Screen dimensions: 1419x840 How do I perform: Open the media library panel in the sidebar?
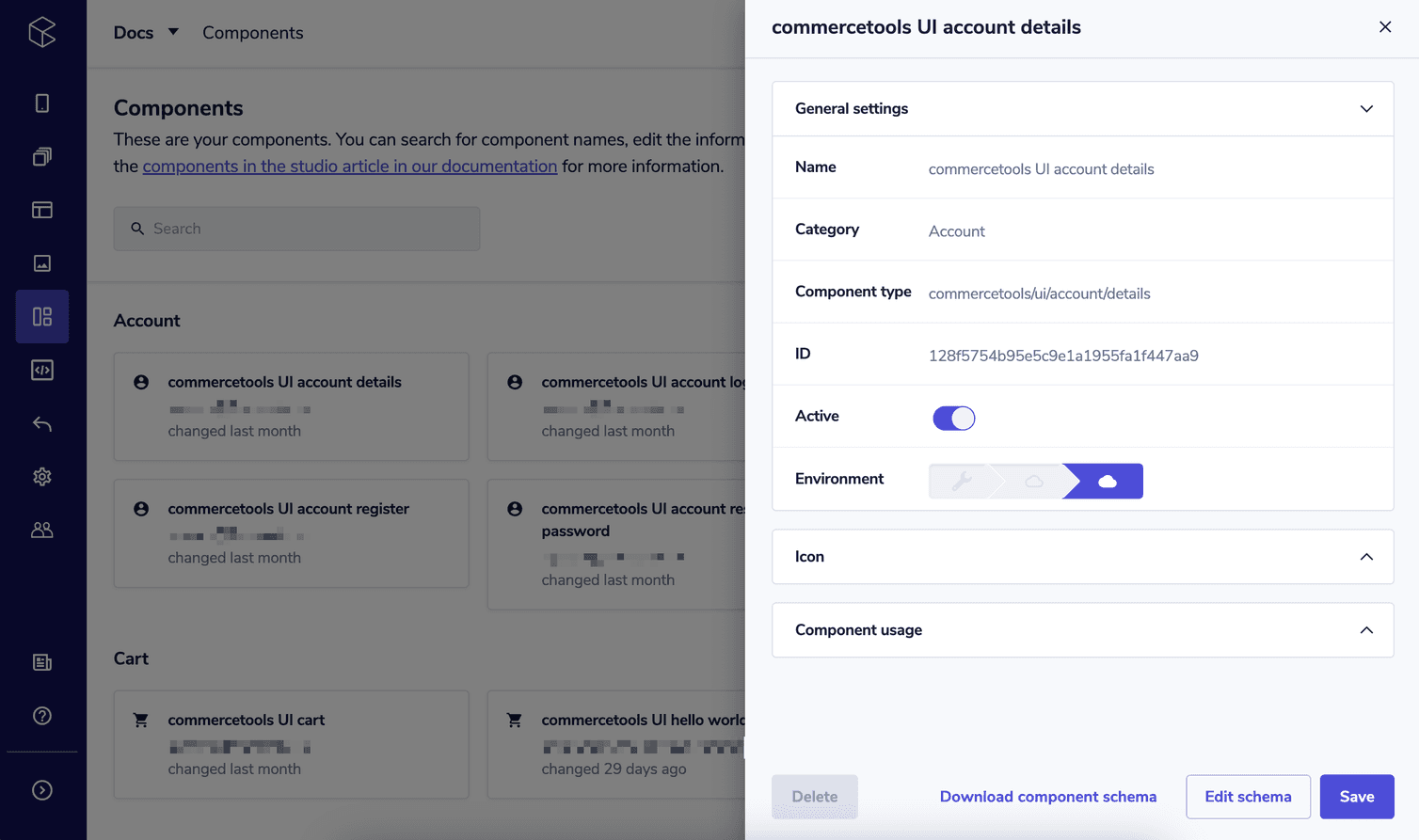(x=41, y=263)
